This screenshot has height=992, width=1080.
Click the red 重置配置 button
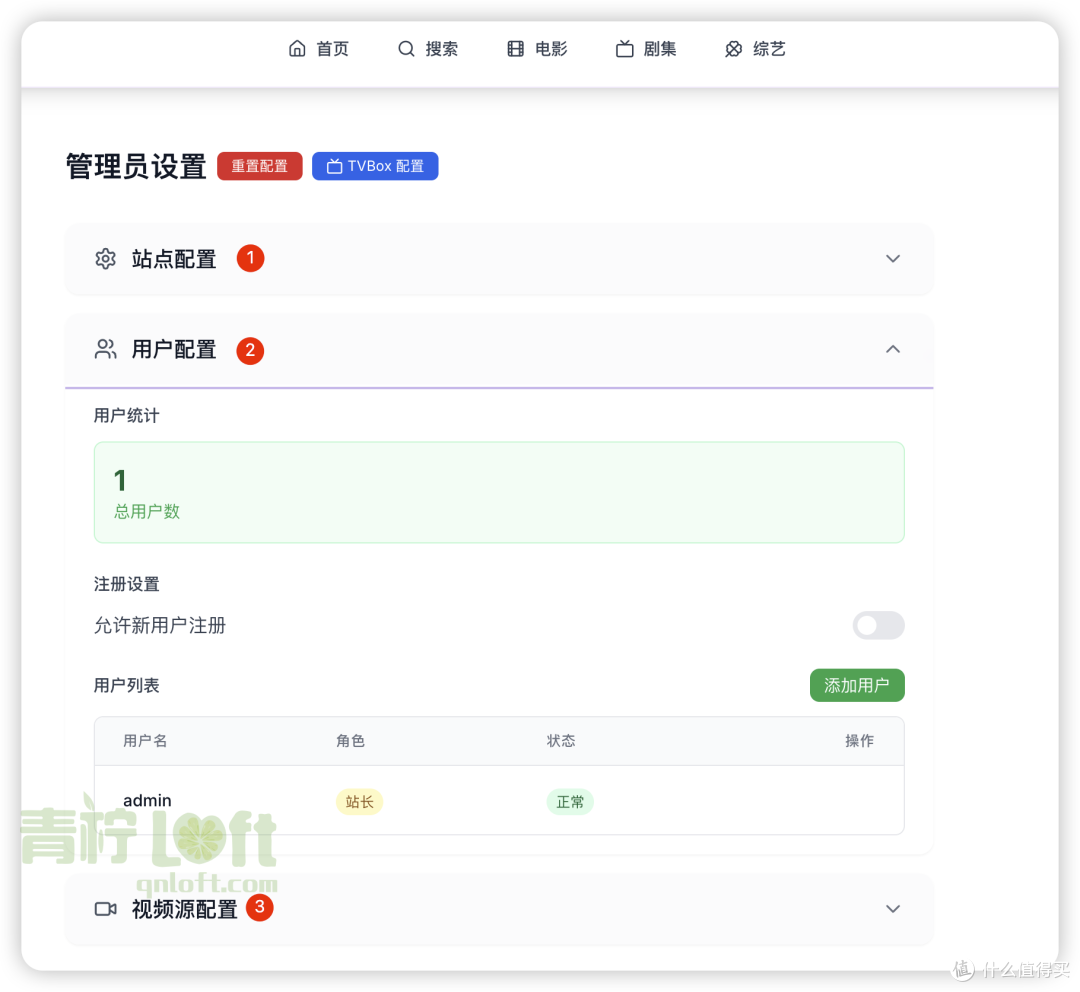click(x=260, y=166)
